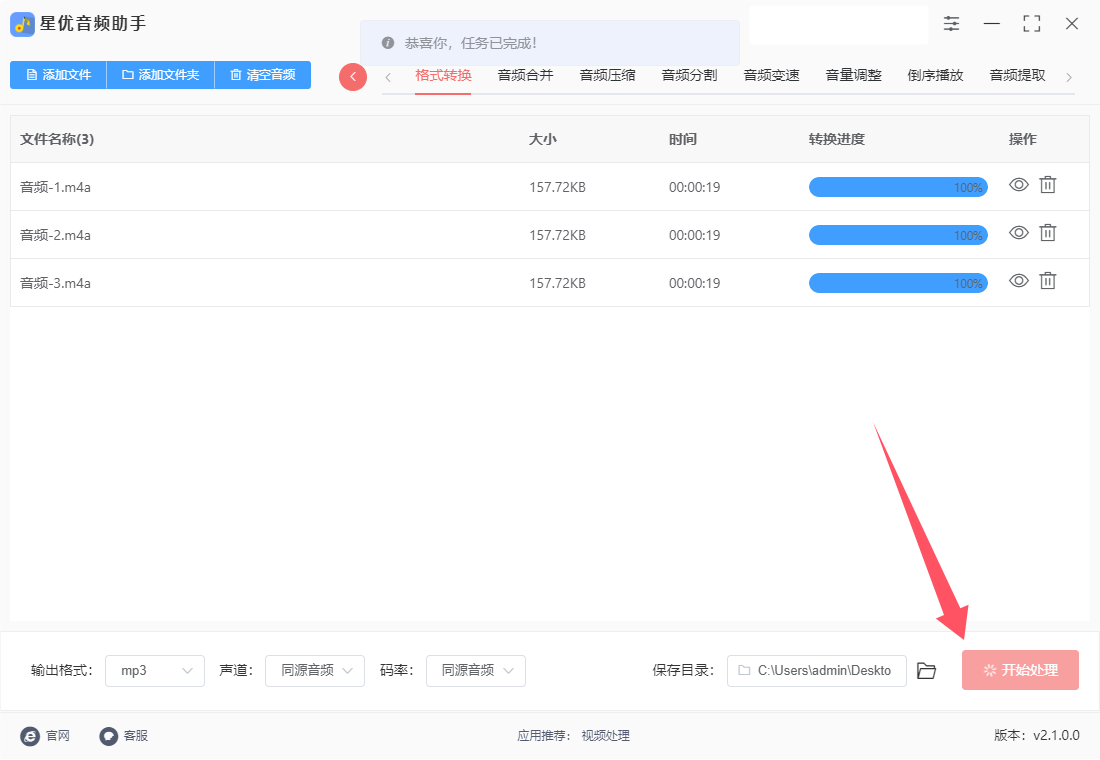Open the settings sliders icon in title bar
Image resolution: width=1100 pixels, height=760 pixels.
click(951, 24)
